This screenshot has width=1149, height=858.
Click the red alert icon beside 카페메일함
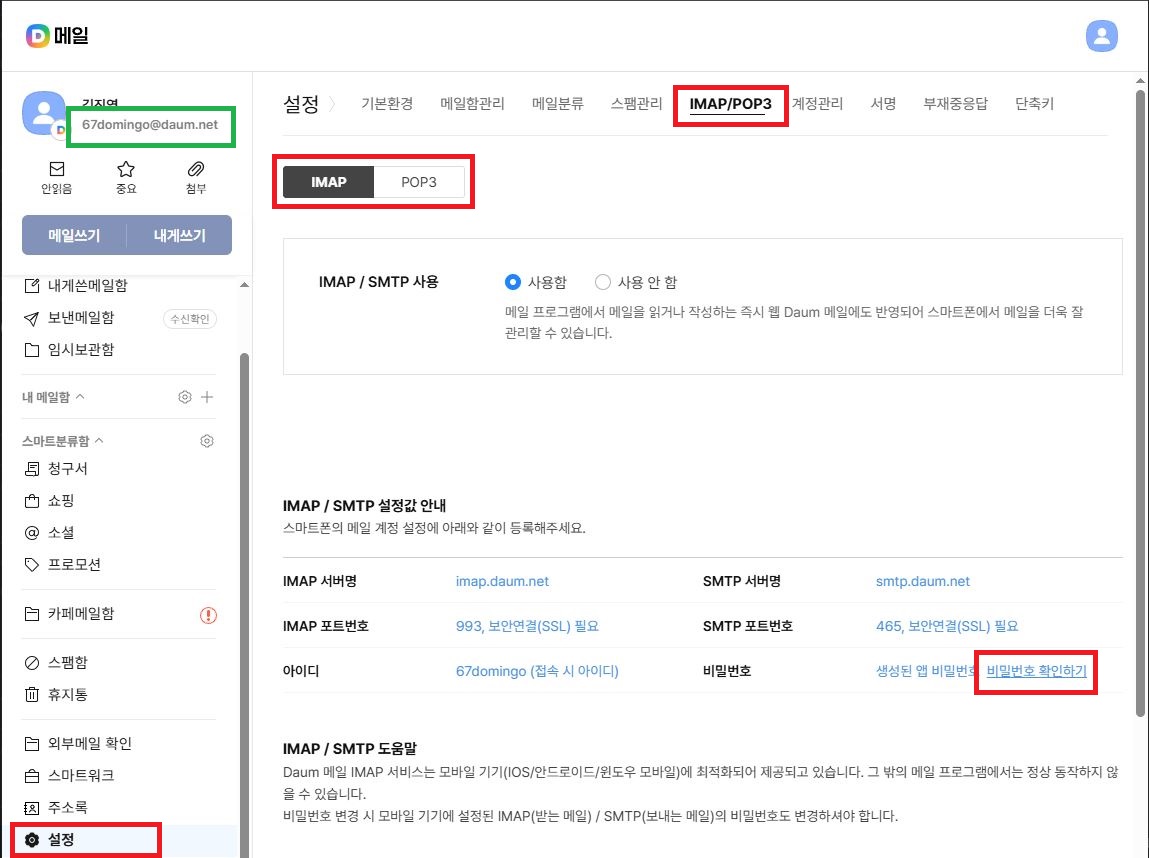[x=208, y=615]
